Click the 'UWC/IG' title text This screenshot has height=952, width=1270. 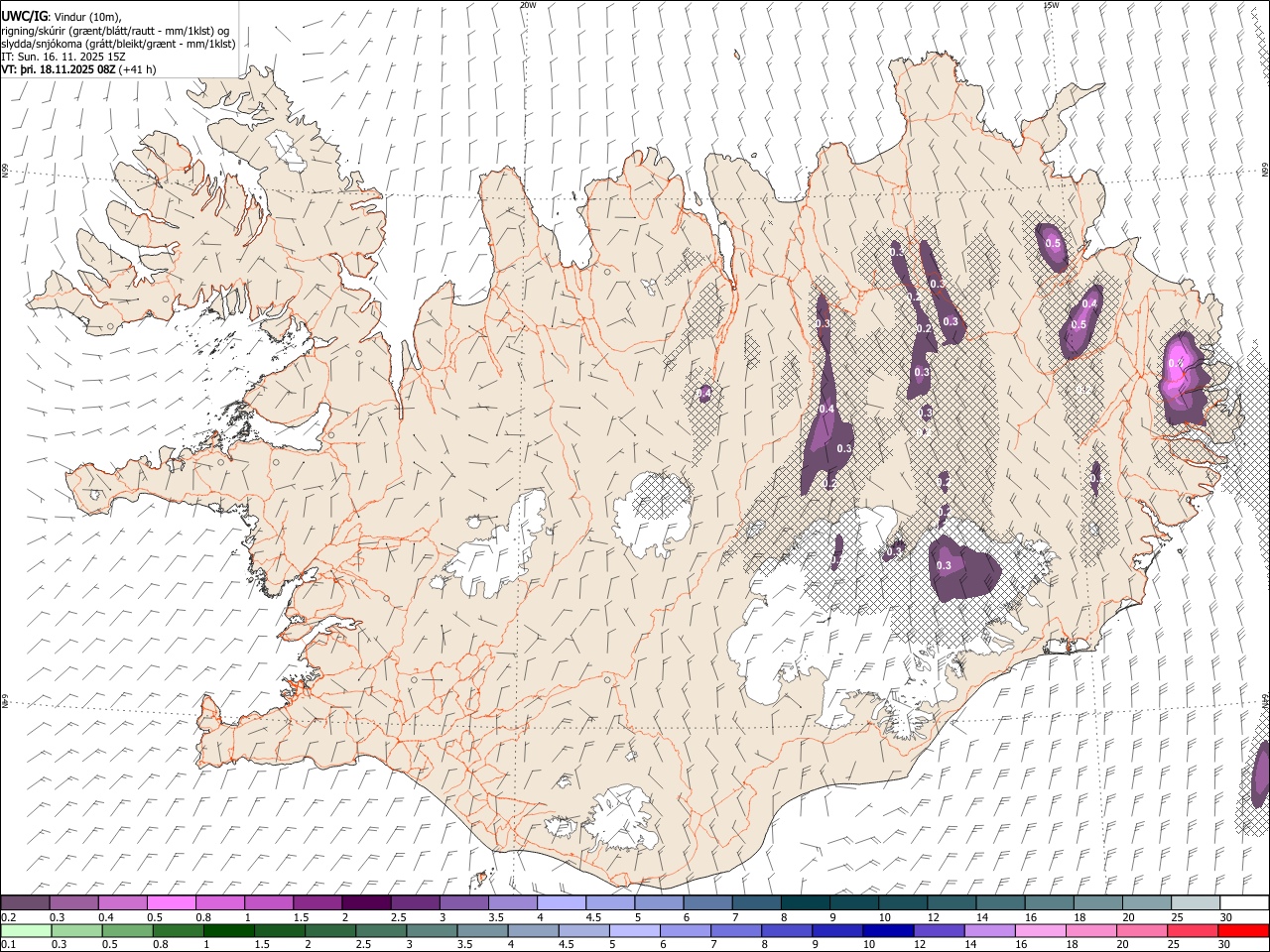tap(24, 16)
